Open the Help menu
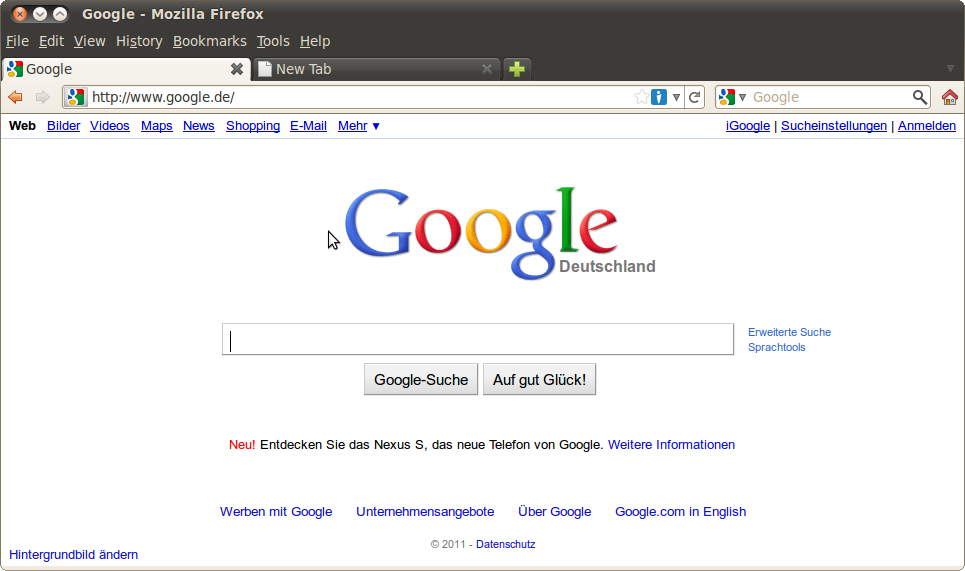Image resolution: width=965 pixels, height=571 pixels. [x=315, y=41]
